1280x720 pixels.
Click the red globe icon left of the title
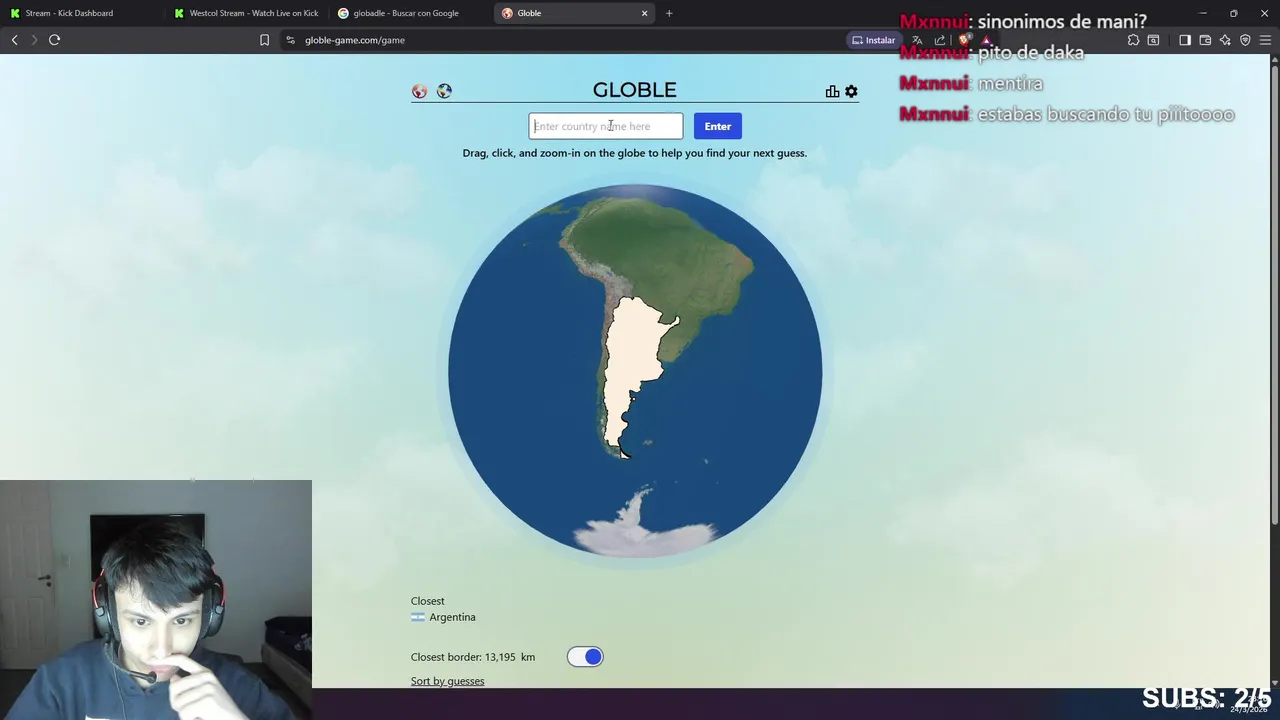click(419, 91)
